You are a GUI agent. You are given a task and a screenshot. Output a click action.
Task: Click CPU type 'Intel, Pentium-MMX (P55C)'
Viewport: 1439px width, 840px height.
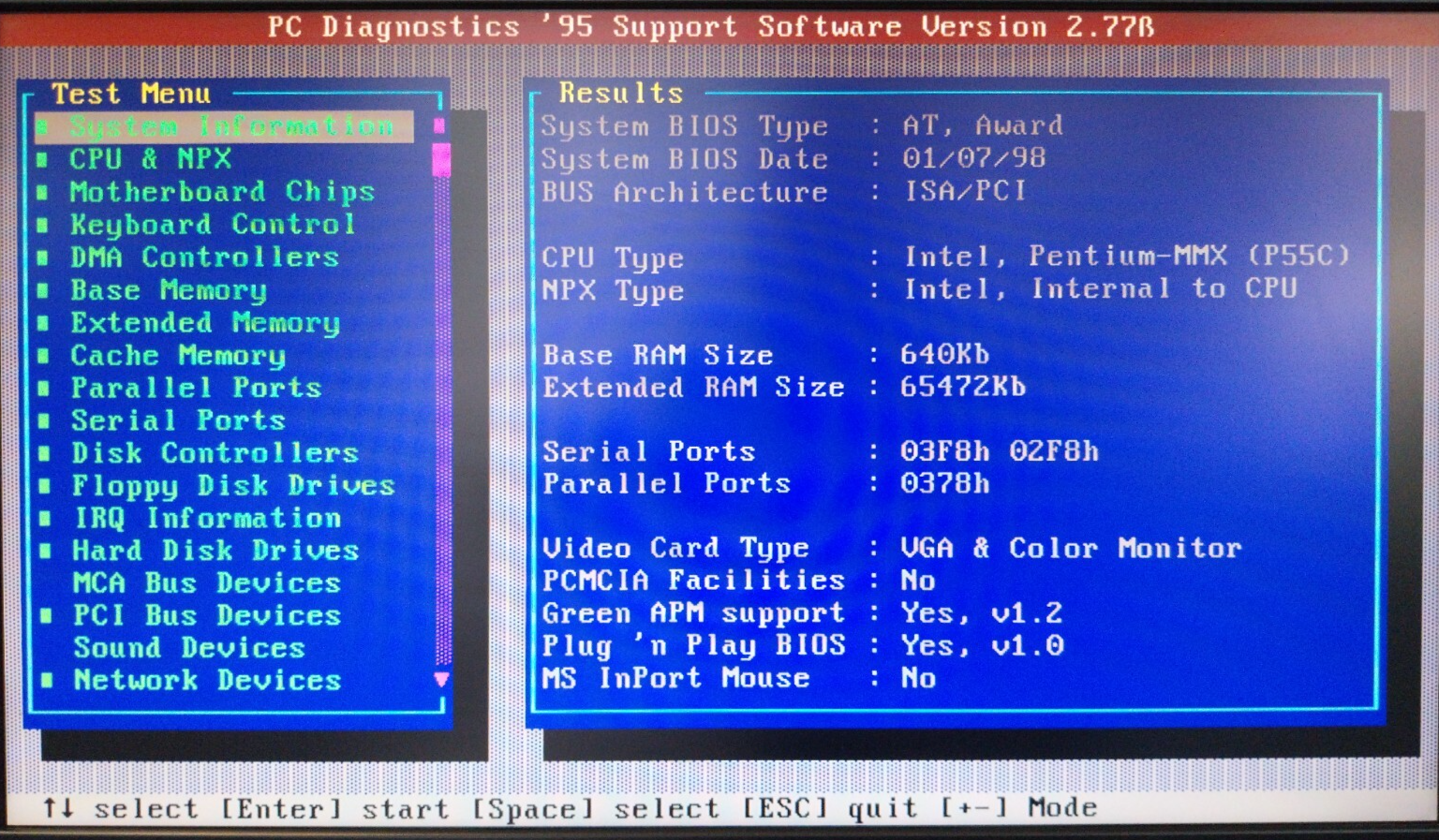click(1127, 256)
